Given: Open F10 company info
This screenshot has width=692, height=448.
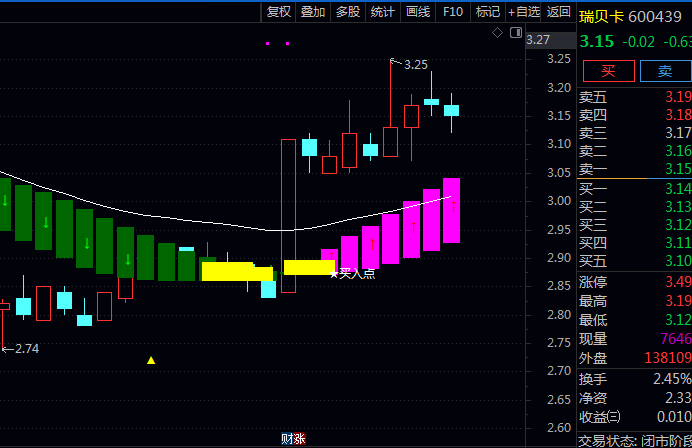Looking at the screenshot, I should click(453, 12).
